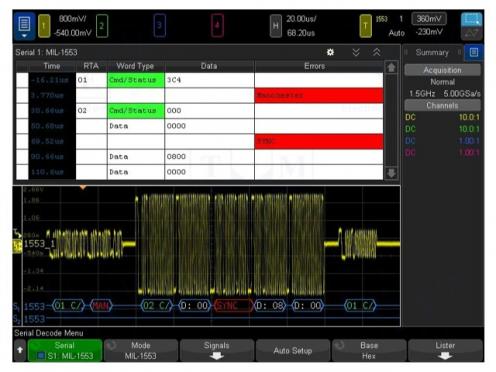Click the lister scroll up arrow

pos(391,68)
